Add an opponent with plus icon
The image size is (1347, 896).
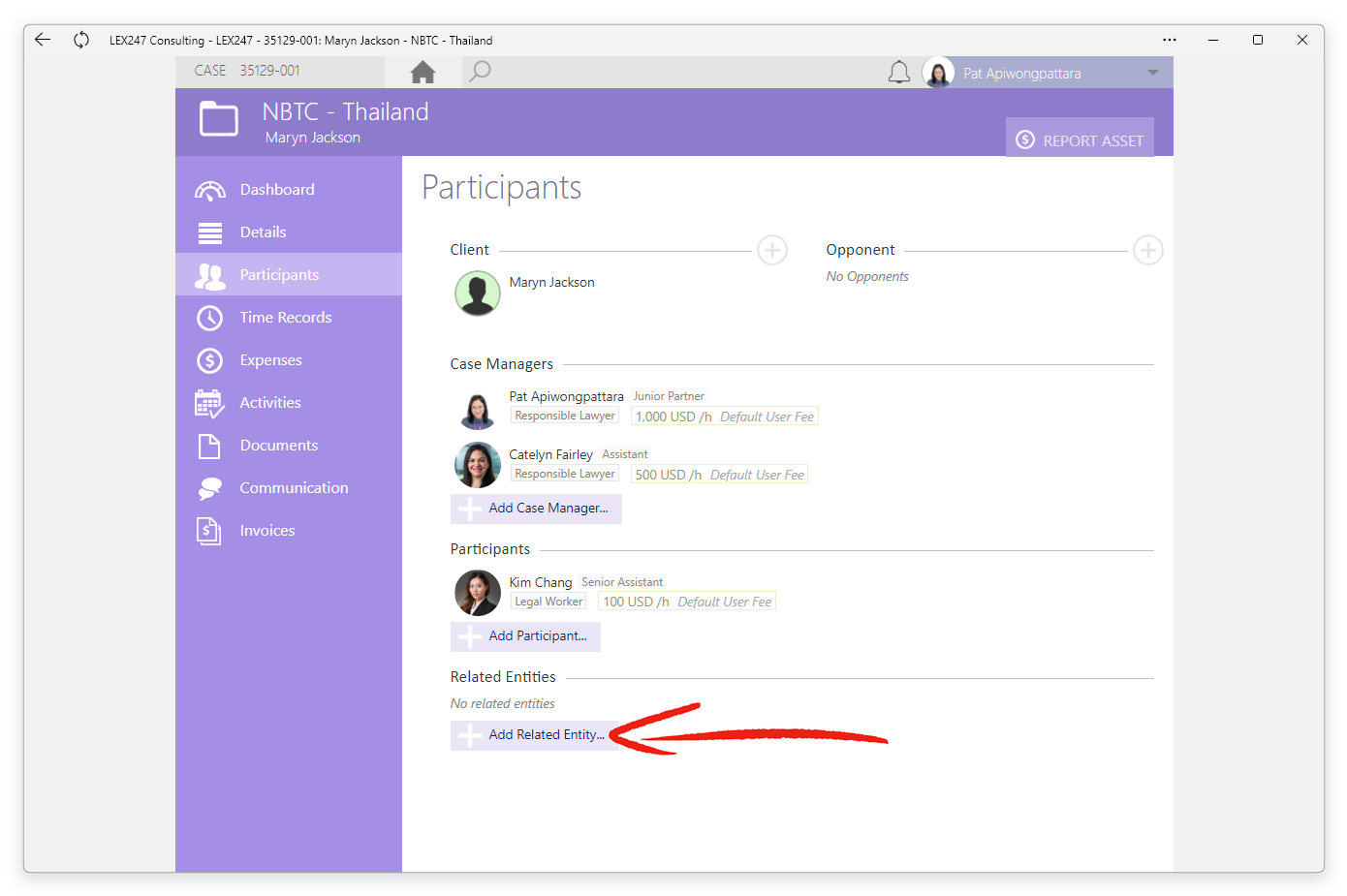[x=1148, y=250]
